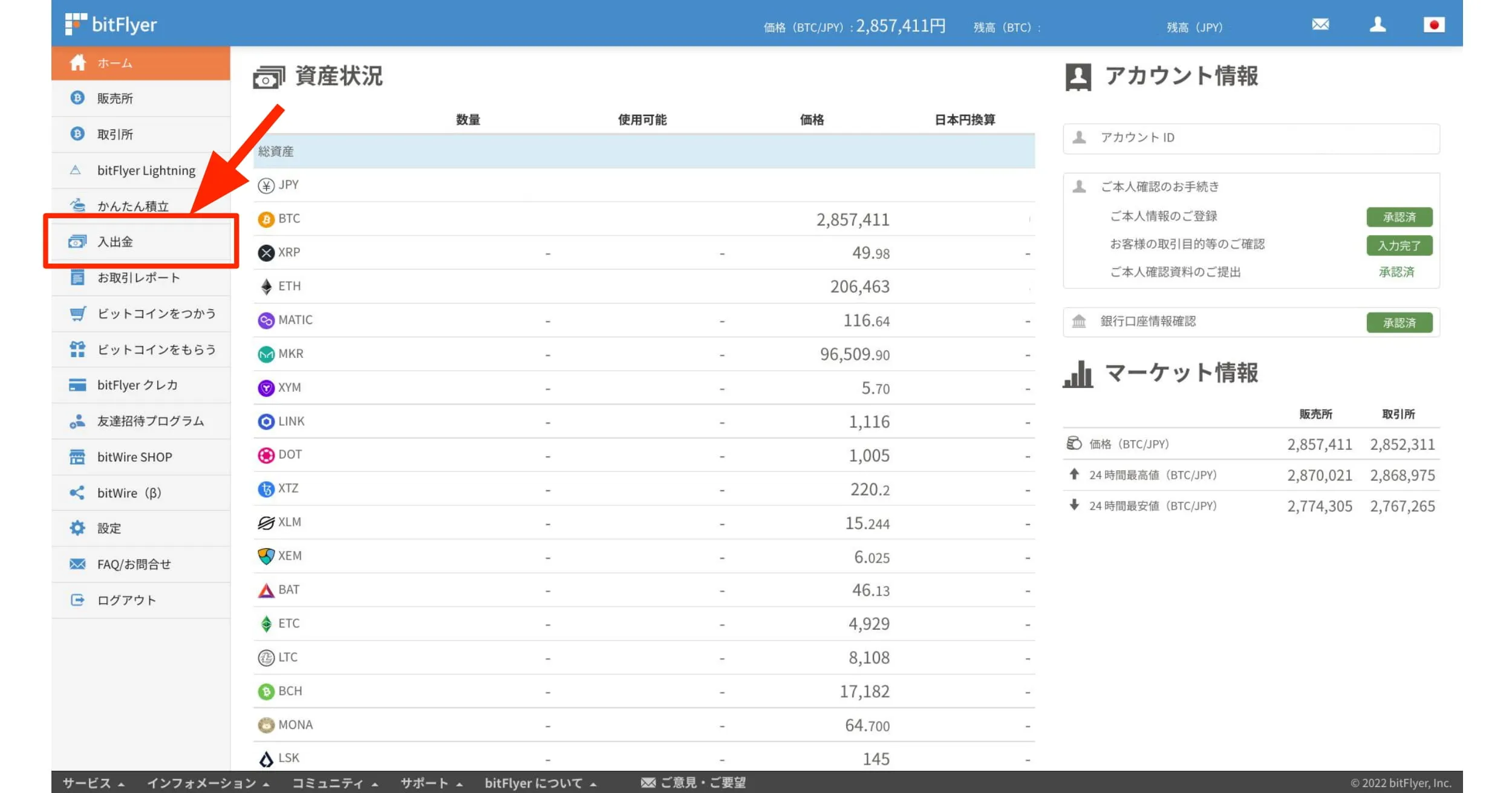Screen dimensions: 1512x793
Task: Click the MONA coin icon
Action: pyautogui.click(x=266, y=725)
